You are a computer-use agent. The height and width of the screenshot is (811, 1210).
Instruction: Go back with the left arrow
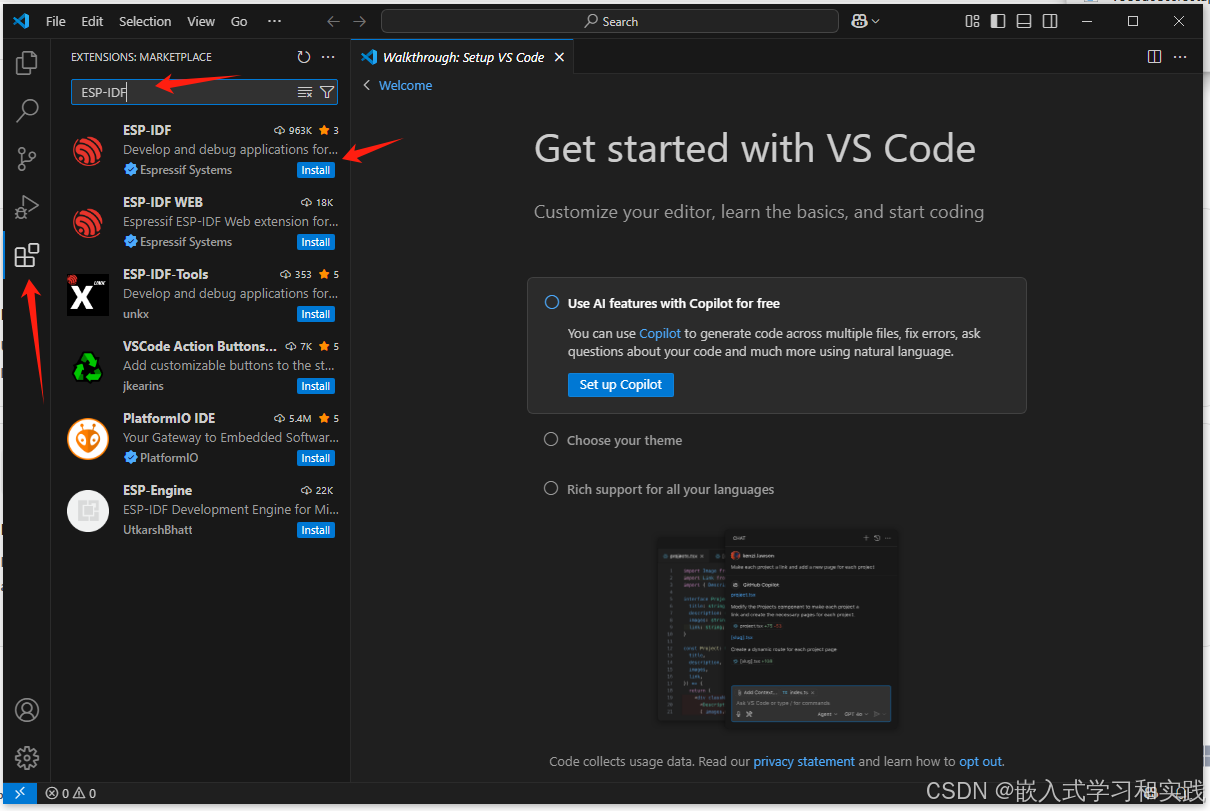[x=334, y=21]
